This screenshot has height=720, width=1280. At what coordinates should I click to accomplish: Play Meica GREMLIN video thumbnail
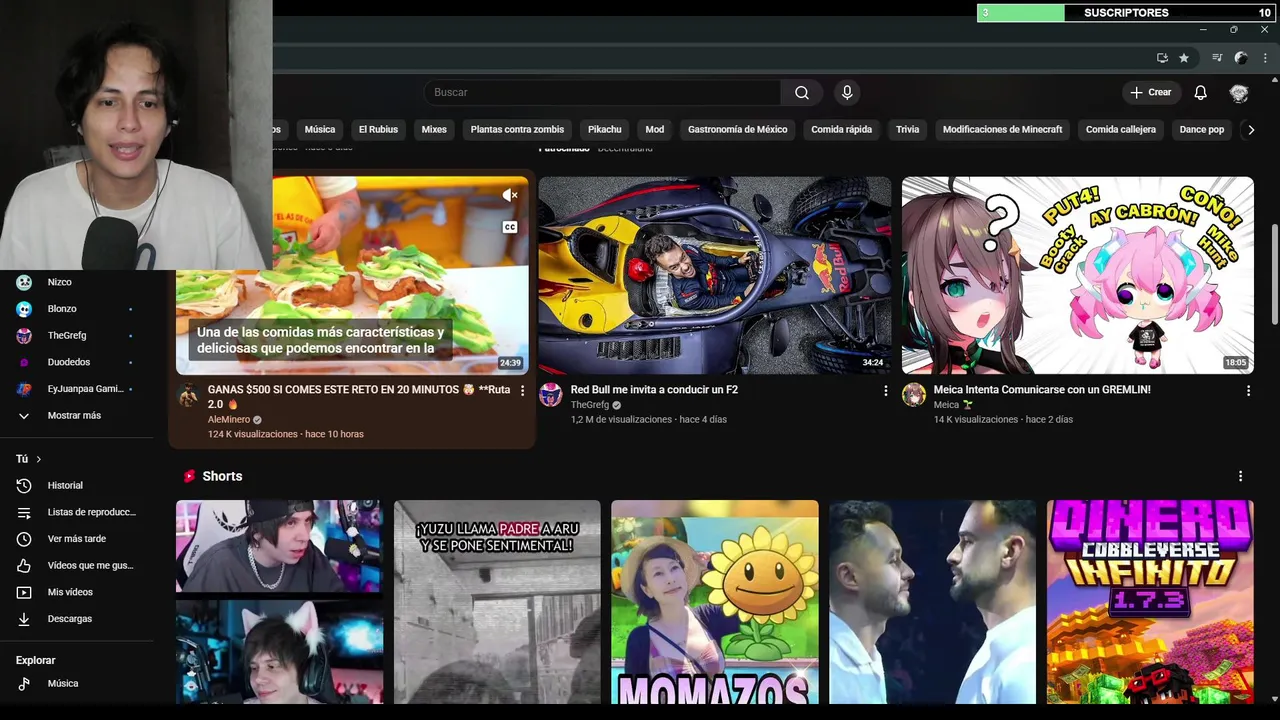[1077, 275]
